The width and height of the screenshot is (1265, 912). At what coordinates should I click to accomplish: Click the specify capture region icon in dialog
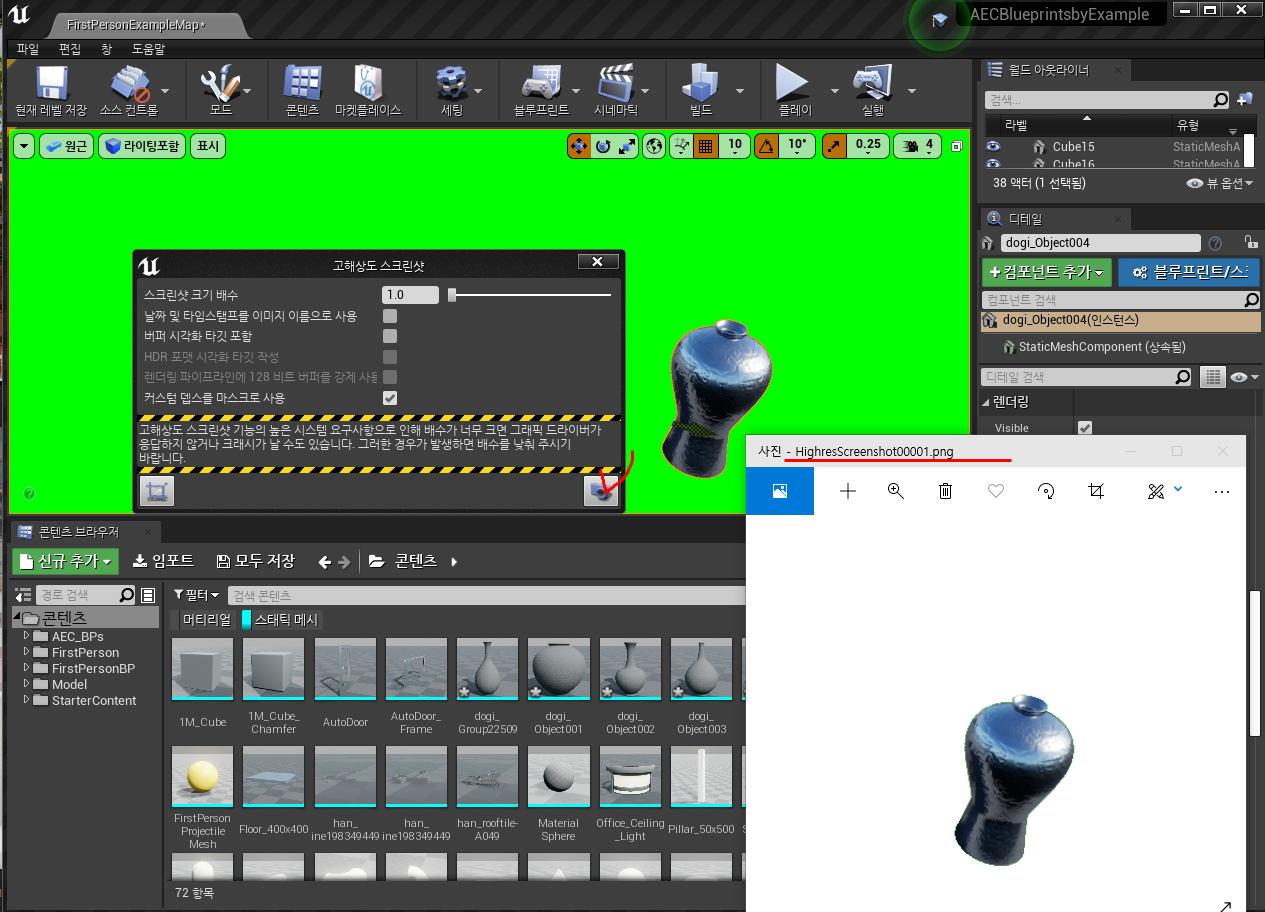[x=156, y=490]
